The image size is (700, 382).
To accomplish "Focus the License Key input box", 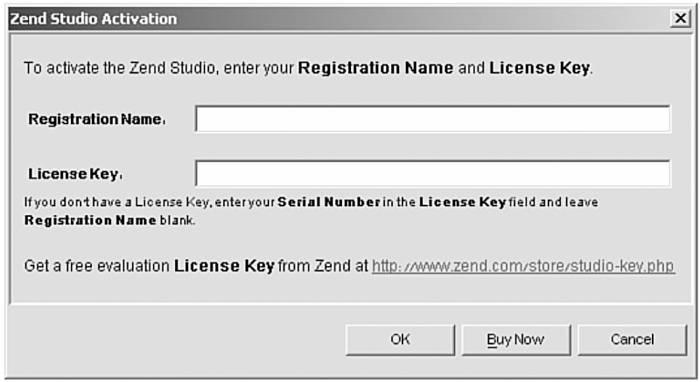I will (433, 173).
